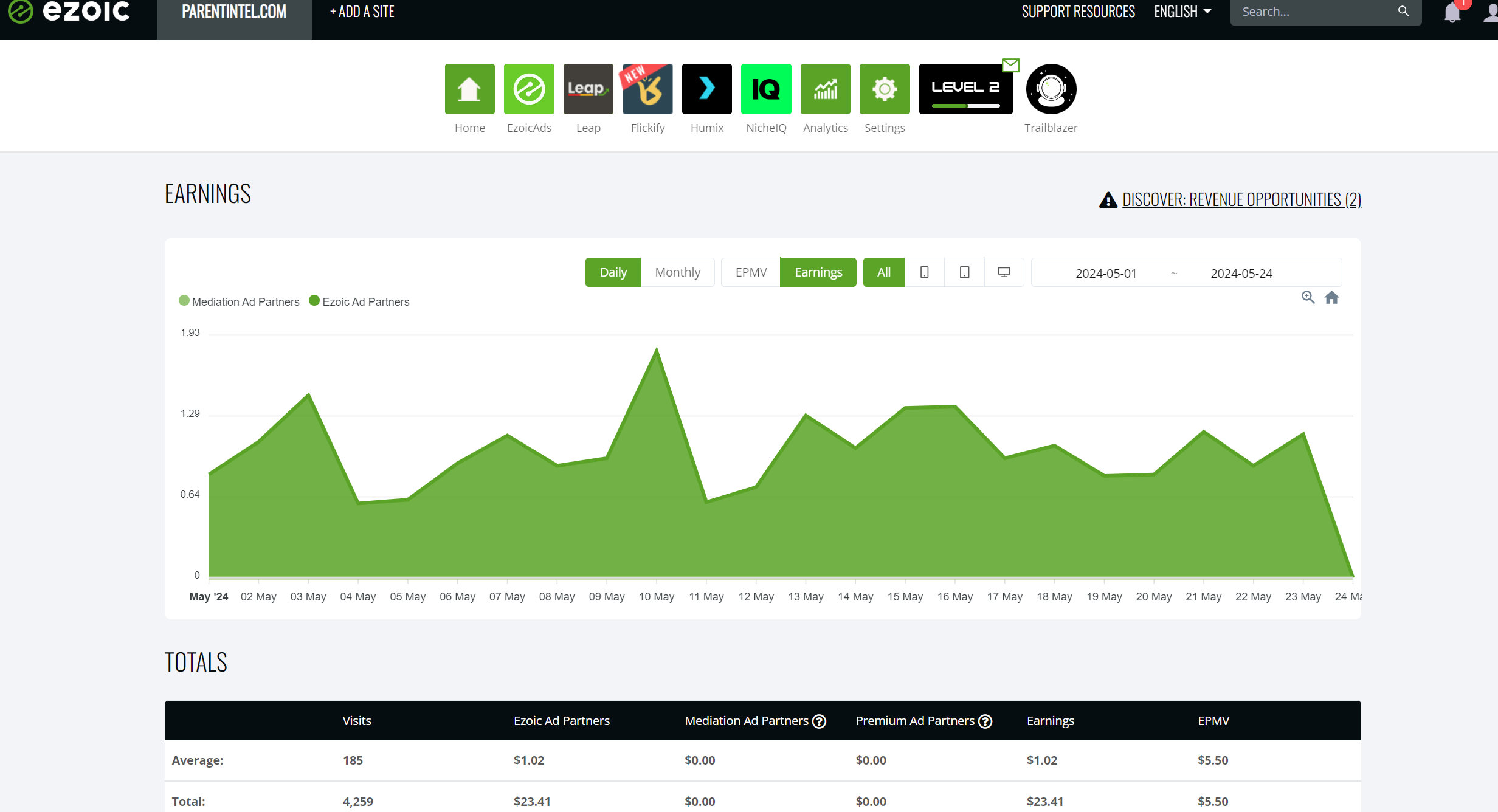The width and height of the screenshot is (1498, 812).
Task: Click the 03 May data point
Action: pyautogui.click(x=309, y=394)
